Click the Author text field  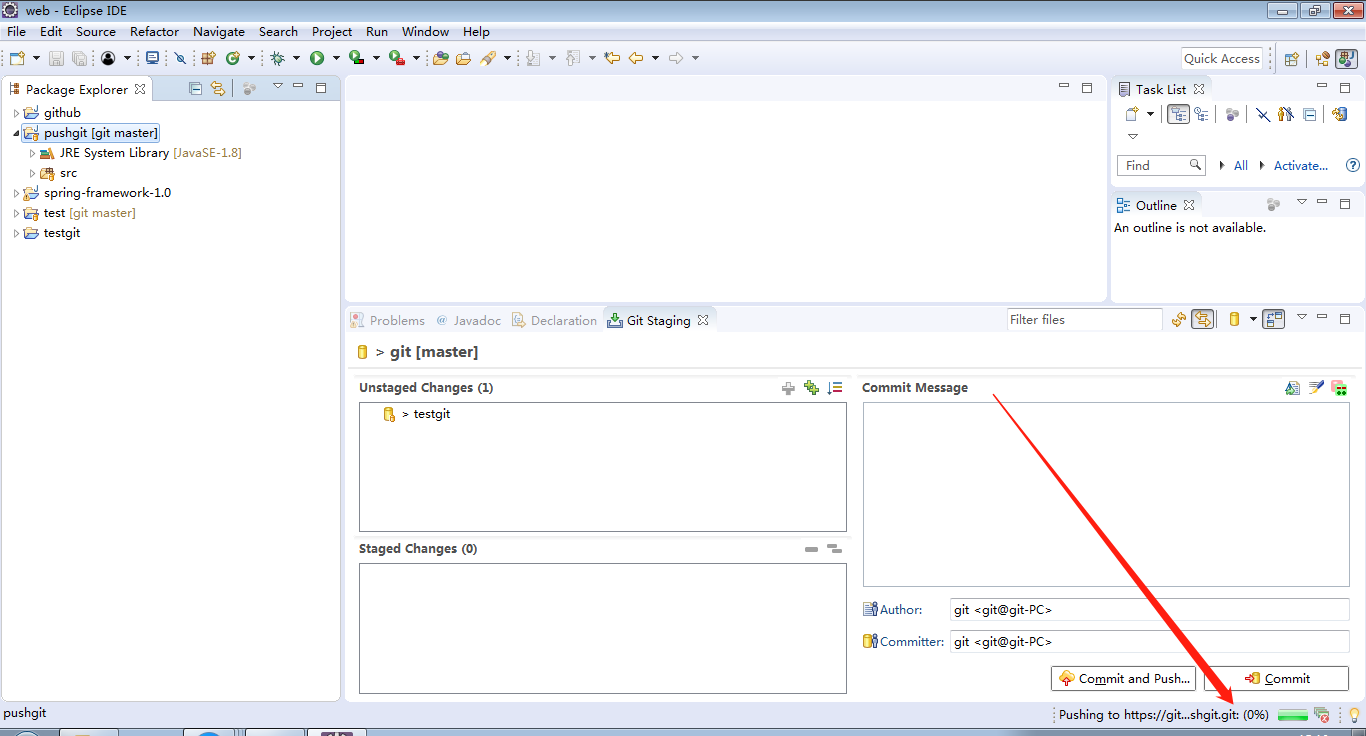(x=1150, y=609)
